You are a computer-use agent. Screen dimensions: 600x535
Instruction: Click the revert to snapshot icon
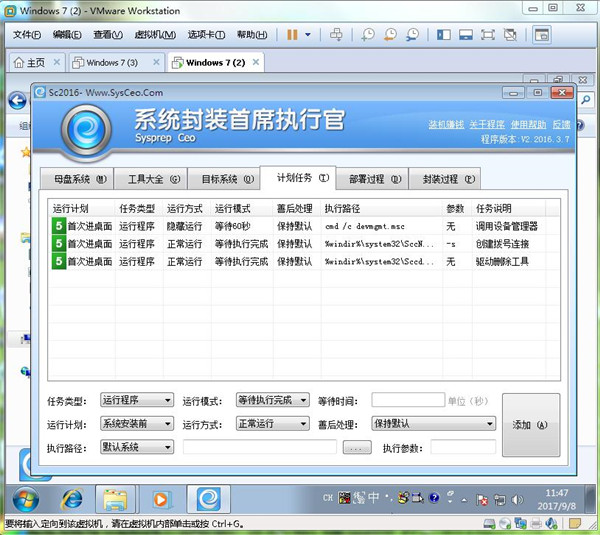390,35
